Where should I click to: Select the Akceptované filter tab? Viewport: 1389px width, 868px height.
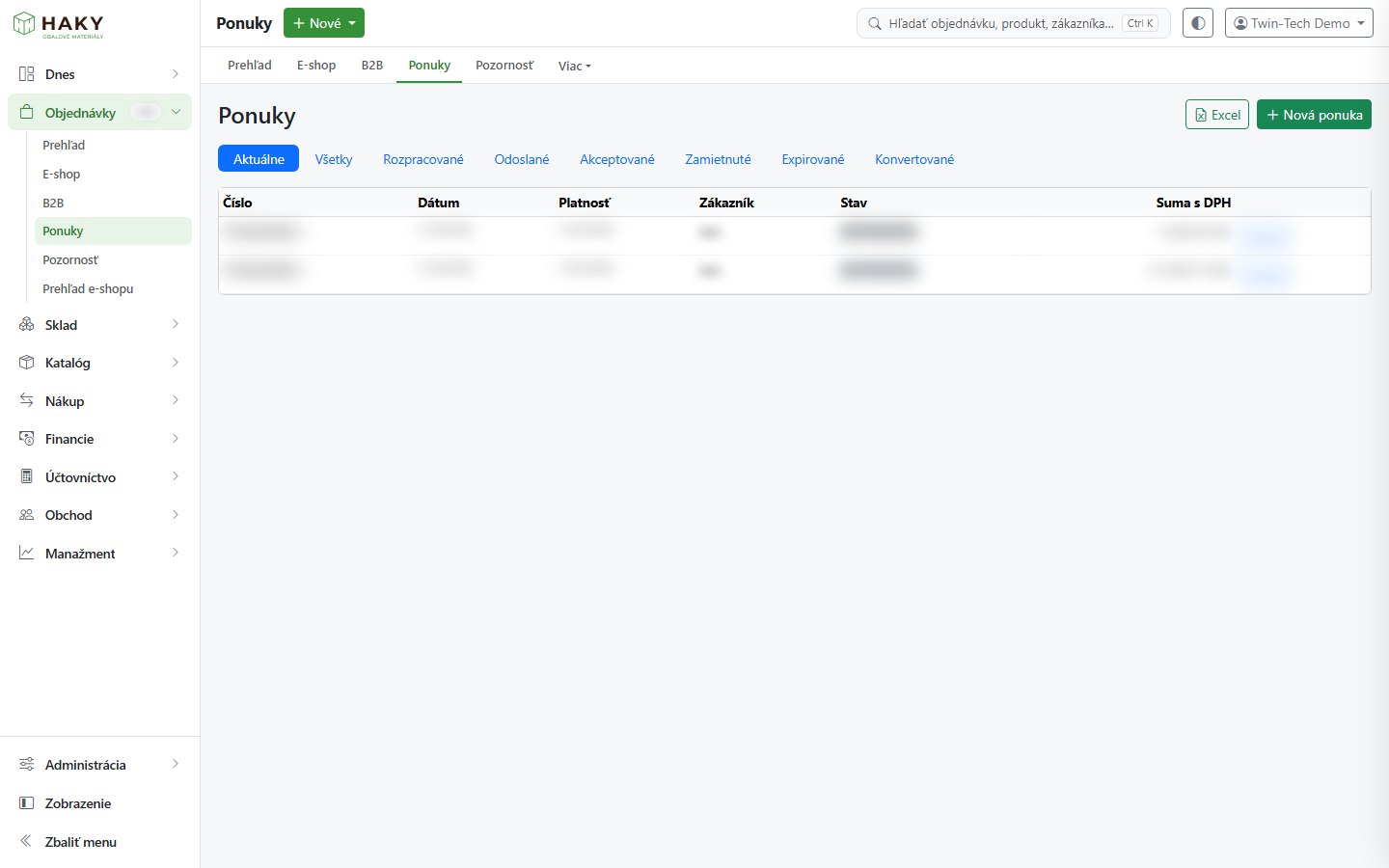(x=617, y=159)
